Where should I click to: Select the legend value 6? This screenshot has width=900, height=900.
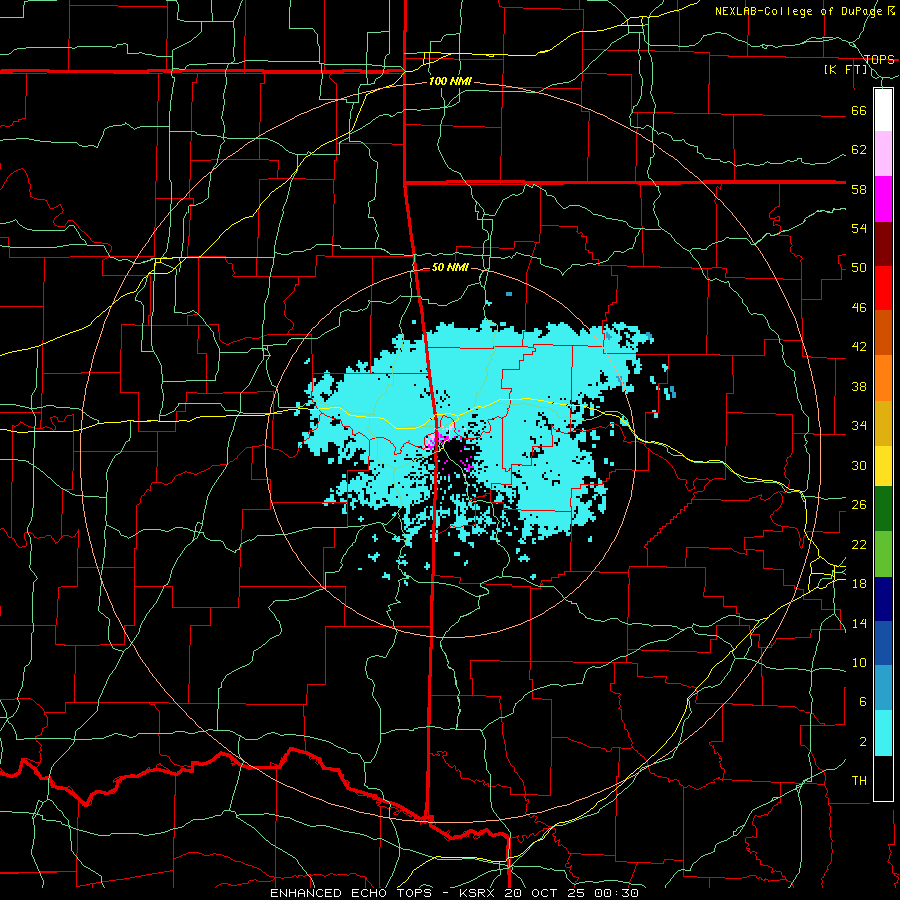[863, 701]
